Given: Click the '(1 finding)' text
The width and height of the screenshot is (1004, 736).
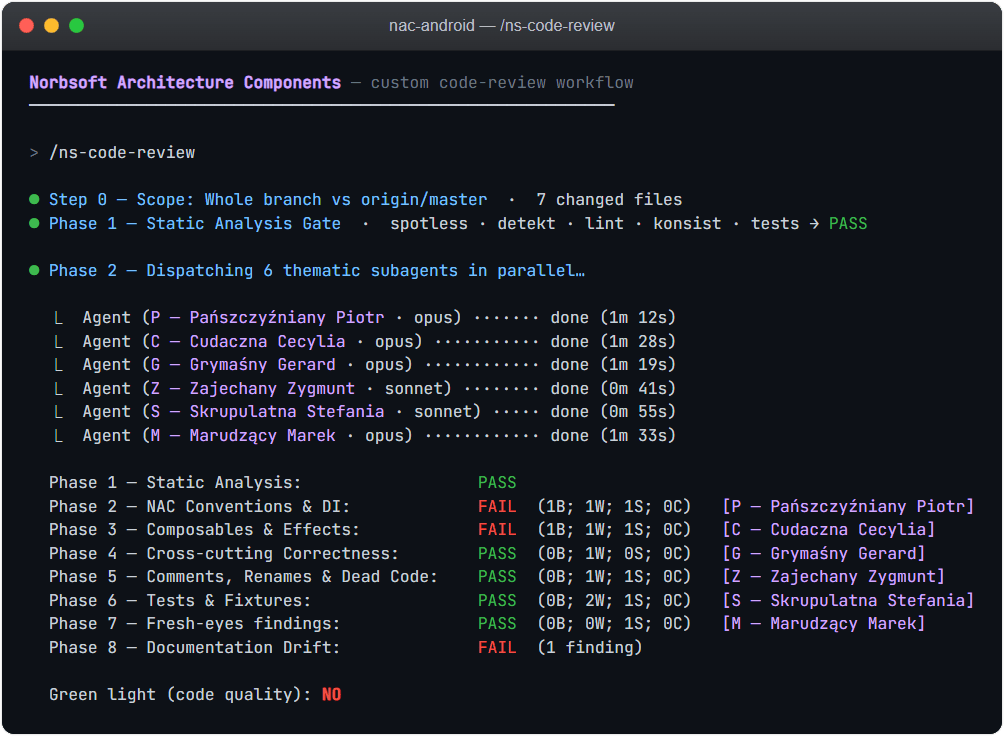Looking at the screenshot, I should click(590, 648).
